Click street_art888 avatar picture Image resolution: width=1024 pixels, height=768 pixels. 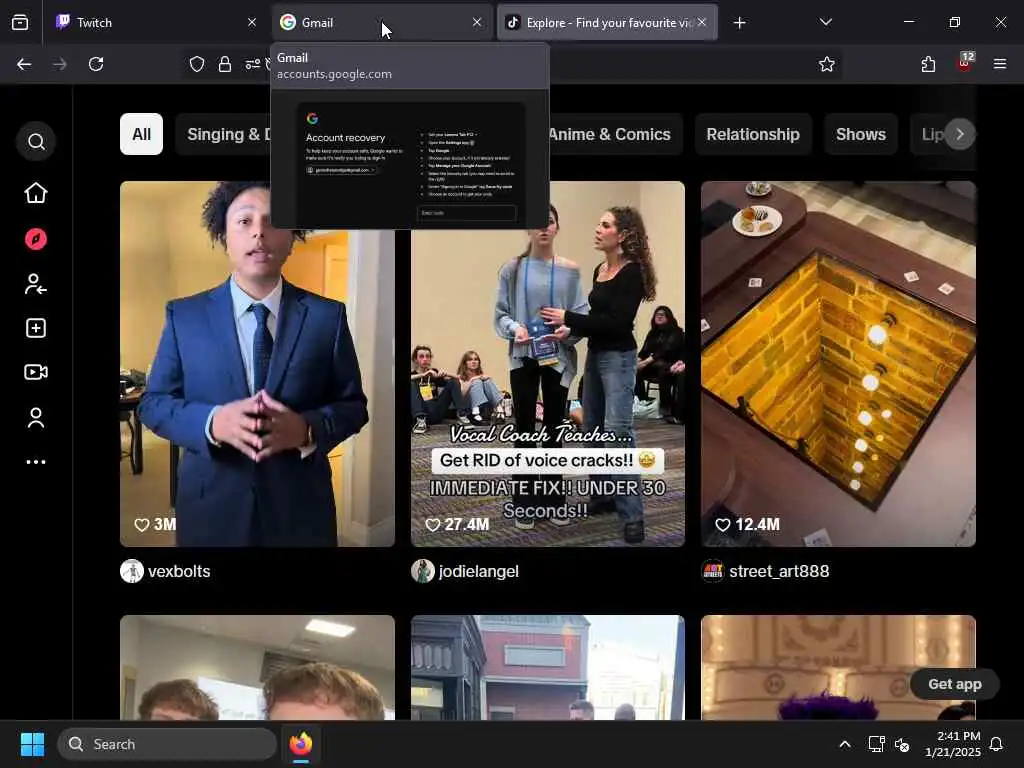713,571
